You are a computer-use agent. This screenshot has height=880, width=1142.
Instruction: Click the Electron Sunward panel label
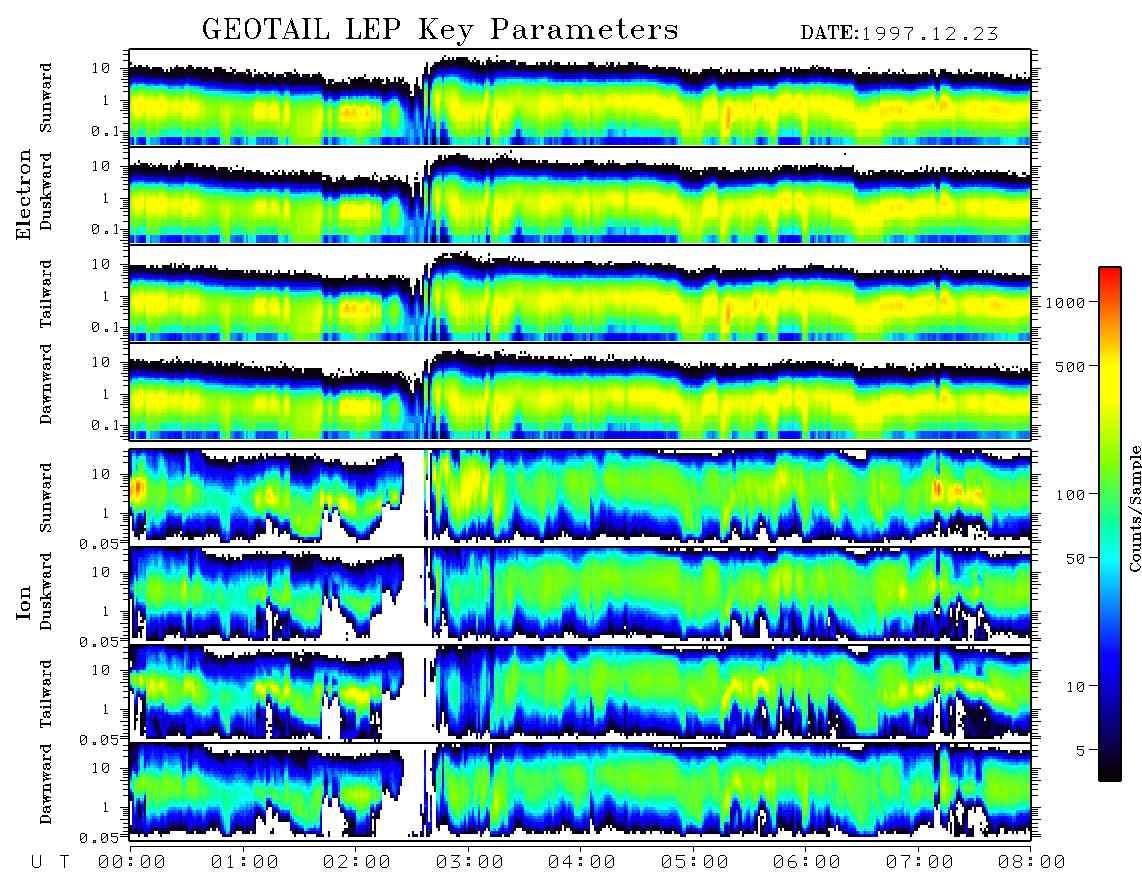(x=46, y=98)
